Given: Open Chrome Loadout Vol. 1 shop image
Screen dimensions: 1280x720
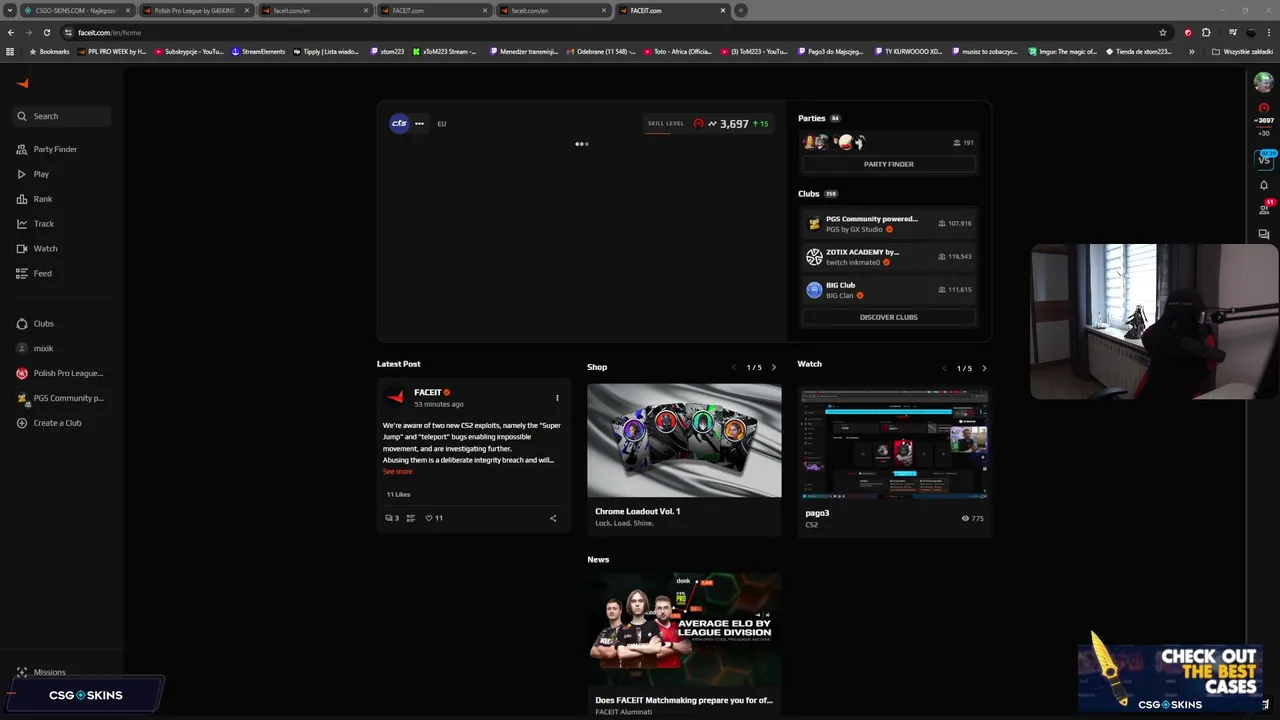Looking at the screenshot, I should (684, 440).
